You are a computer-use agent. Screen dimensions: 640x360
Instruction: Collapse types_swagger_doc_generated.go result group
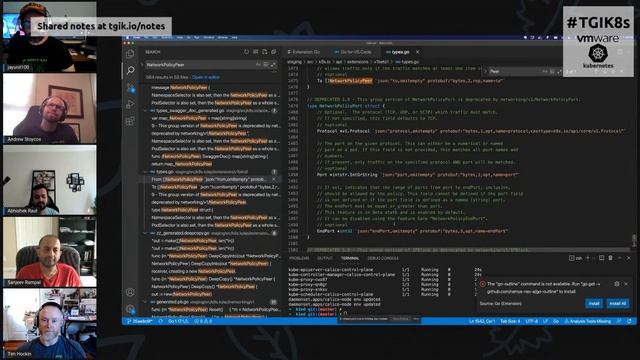pyautogui.click(x=146, y=111)
